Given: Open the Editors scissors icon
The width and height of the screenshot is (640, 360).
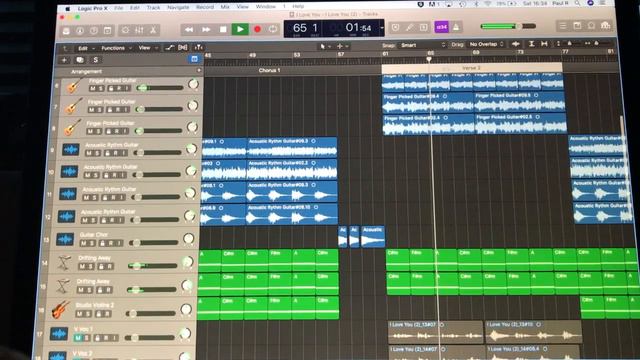Looking at the screenshot, I should click(x=153, y=30).
